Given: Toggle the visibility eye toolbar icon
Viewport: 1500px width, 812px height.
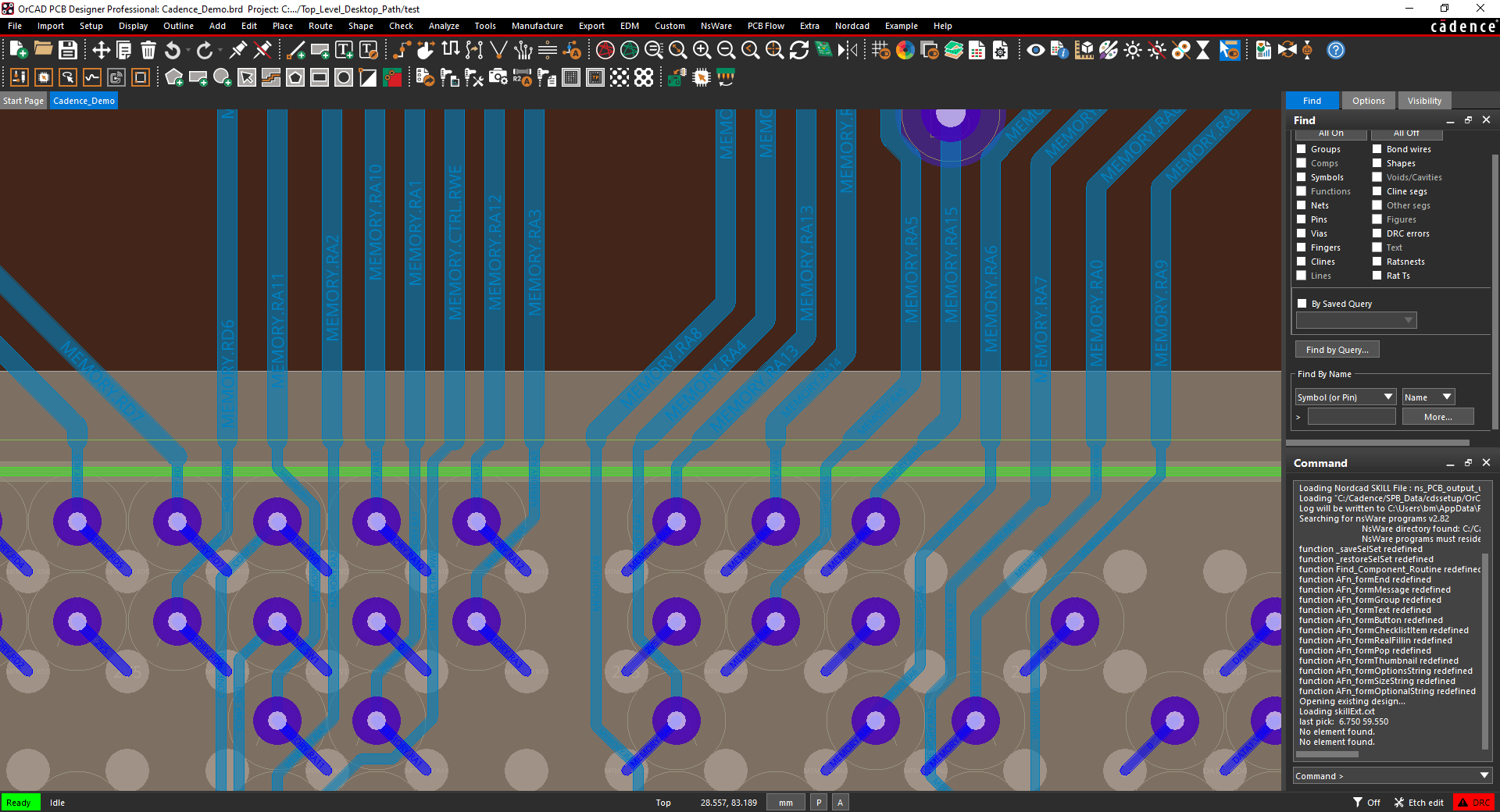Looking at the screenshot, I should point(1036,50).
